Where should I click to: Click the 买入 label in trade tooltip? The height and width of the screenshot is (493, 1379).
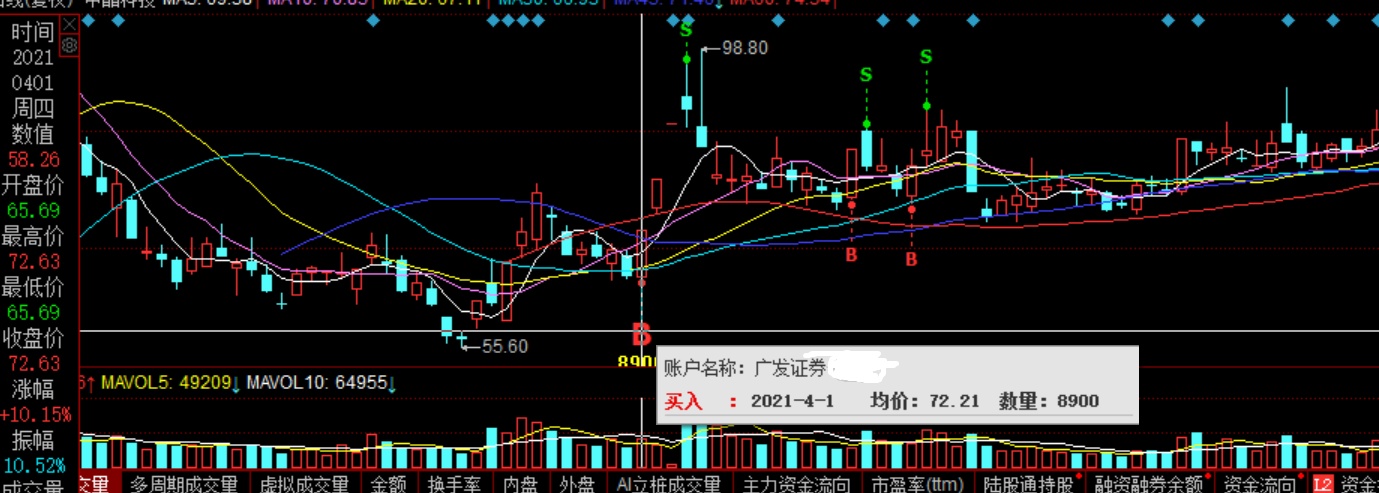click(x=684, y=401)
